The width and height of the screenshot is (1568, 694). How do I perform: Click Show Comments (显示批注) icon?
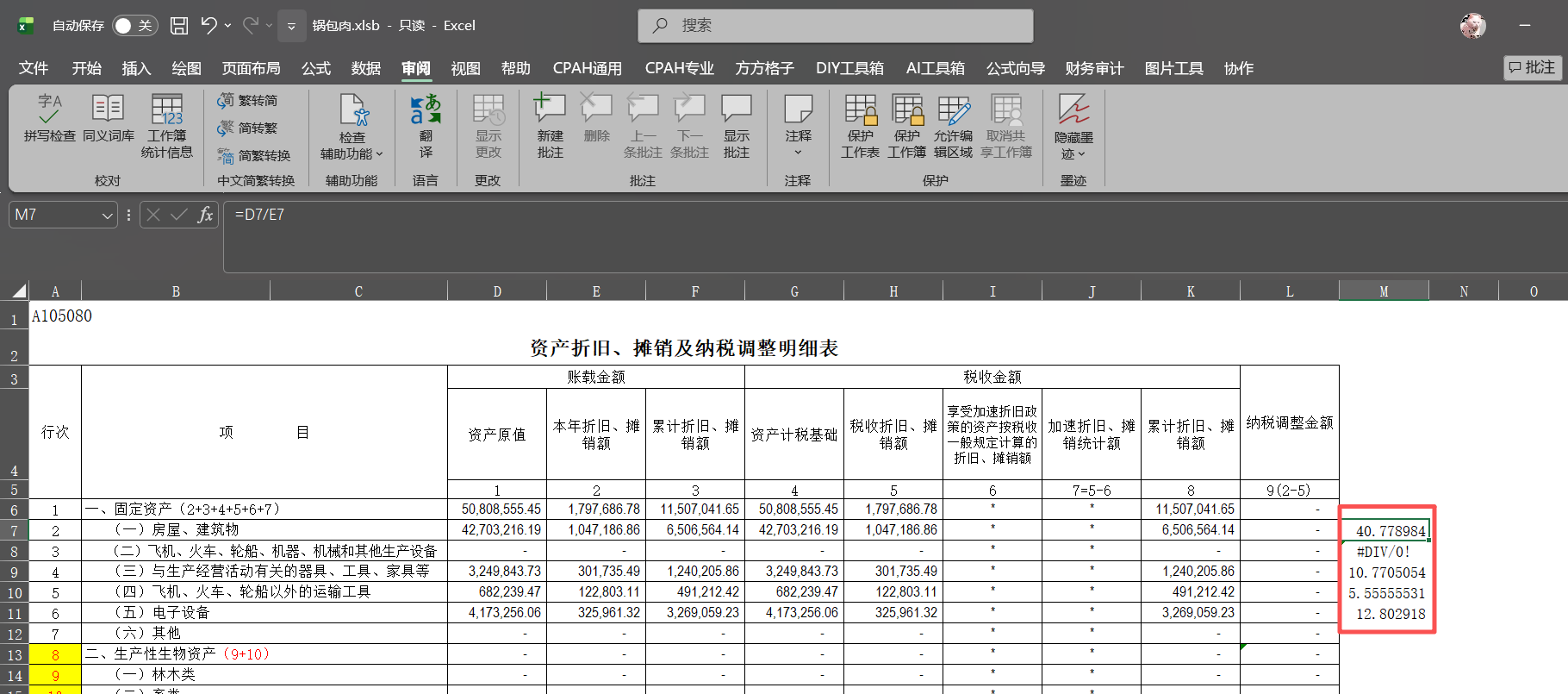click(x=737, y=126)
